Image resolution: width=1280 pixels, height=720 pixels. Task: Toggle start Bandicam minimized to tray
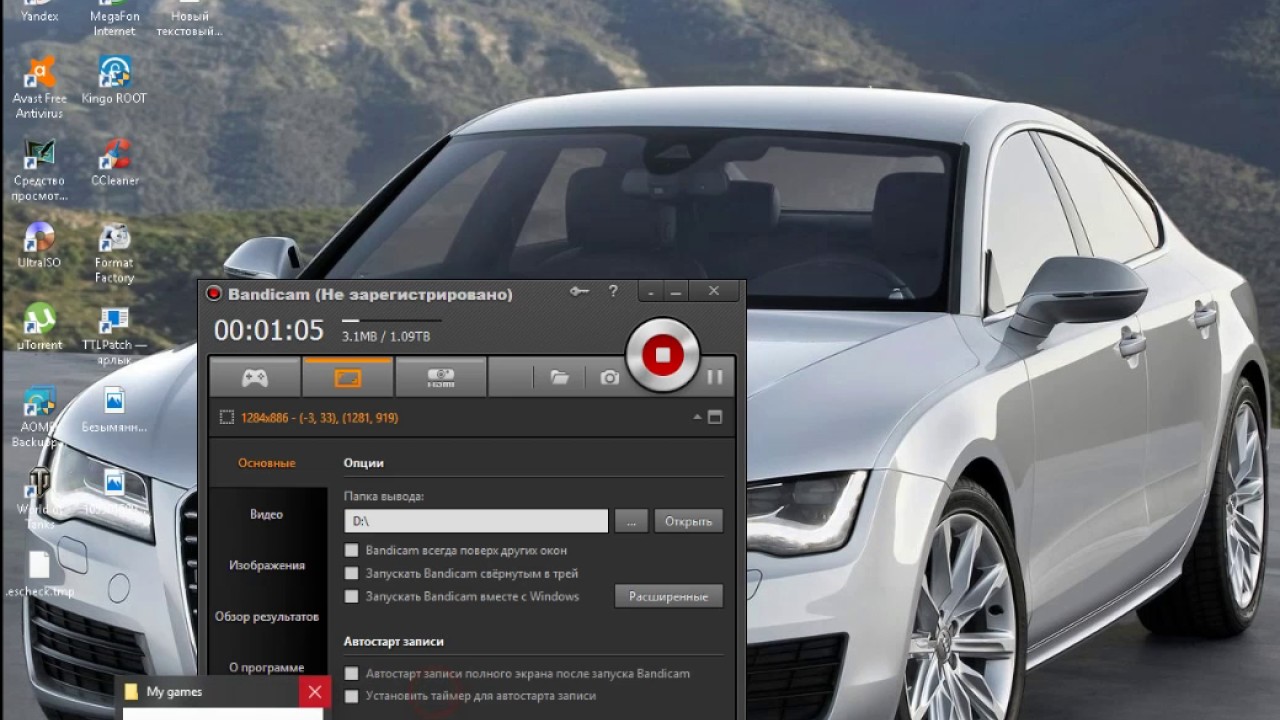[351, 573]
